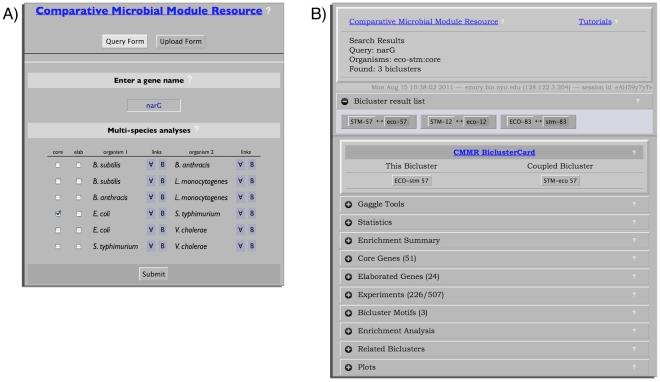
Task: Expand the Enrichment Analysis section
Action: click(x=494, y=331)
